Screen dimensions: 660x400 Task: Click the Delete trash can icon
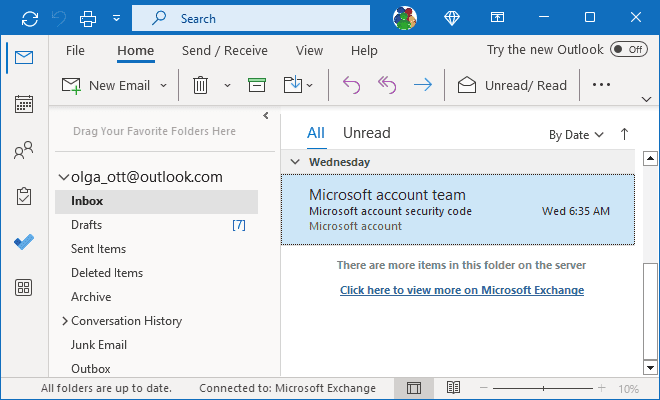point(200,85)
